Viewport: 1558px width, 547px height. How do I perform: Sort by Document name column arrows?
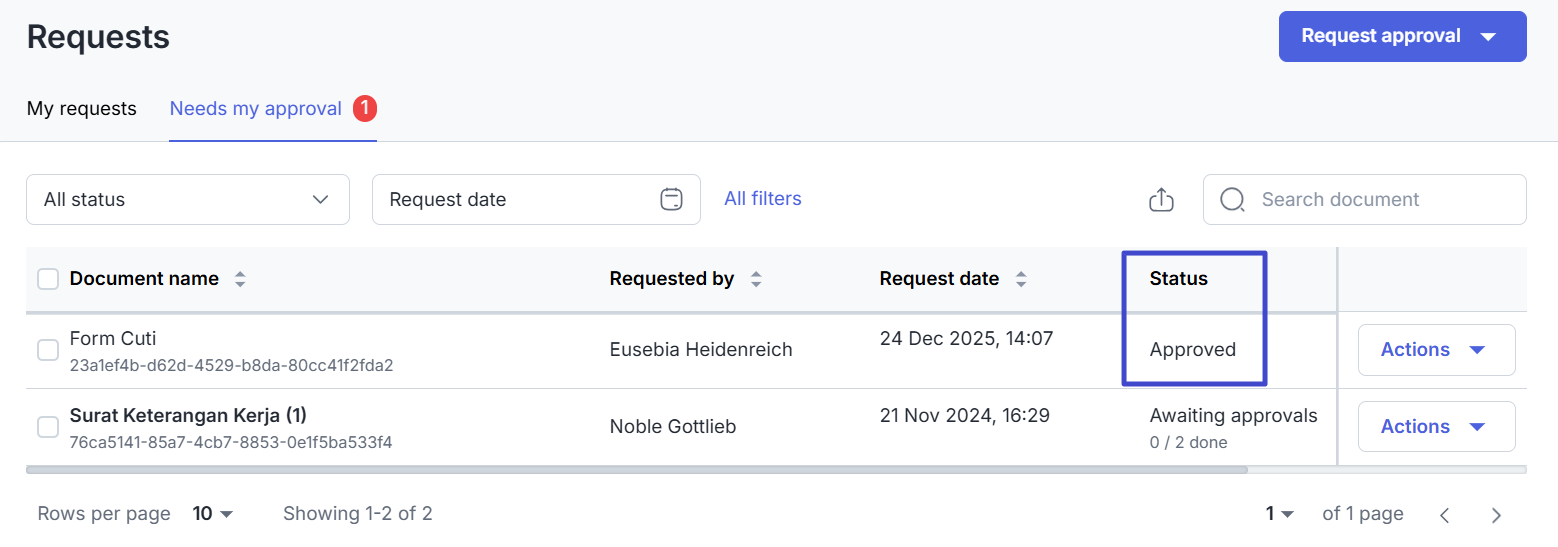point(240,280)
